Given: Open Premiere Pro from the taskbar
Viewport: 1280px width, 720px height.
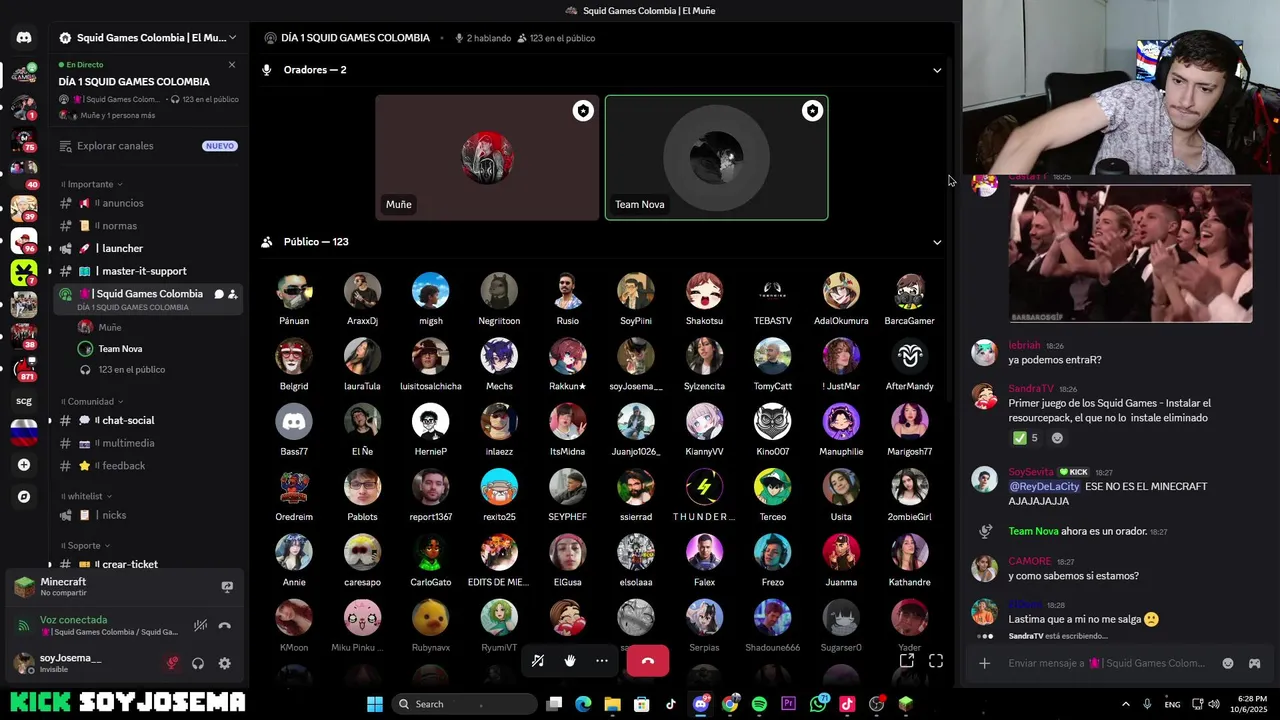Looking at the screenshot, I should click(788, 704).
